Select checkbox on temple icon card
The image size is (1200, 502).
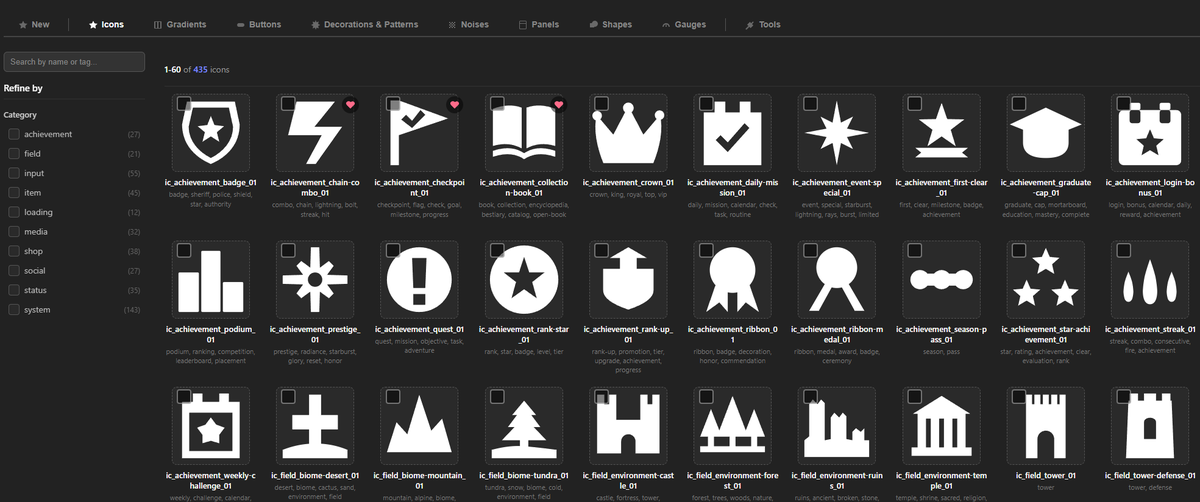pyautogui.click(x=915, y=396)
